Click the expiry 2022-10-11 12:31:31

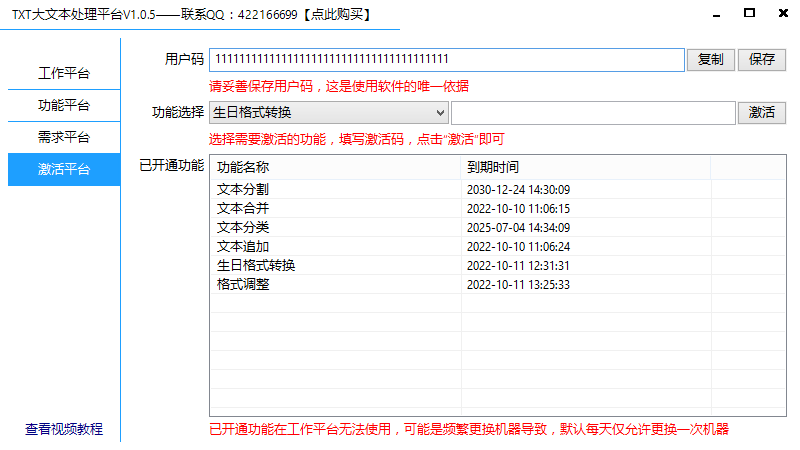pyautogui.click(x=518, y=266)
